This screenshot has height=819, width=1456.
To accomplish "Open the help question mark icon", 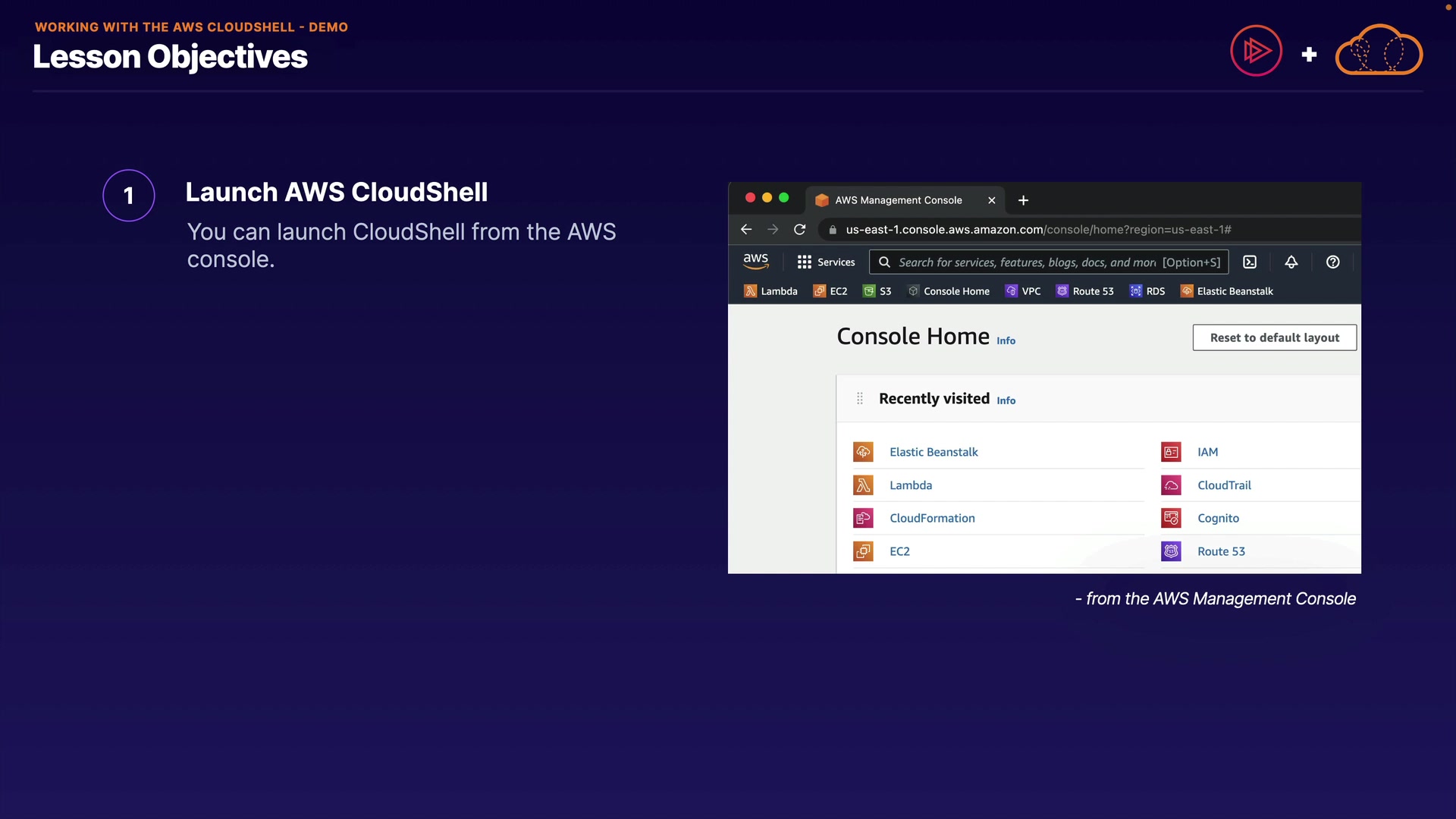I will (x=1332, y=262).
